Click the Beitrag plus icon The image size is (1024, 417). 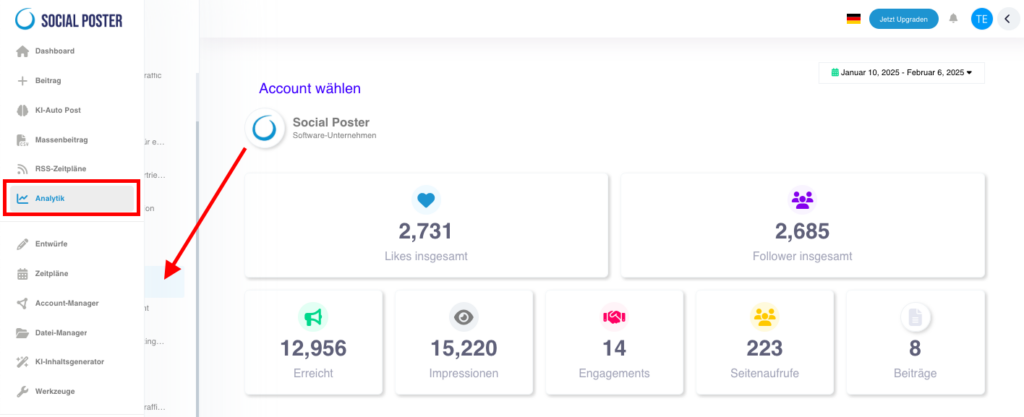(22, 81)
